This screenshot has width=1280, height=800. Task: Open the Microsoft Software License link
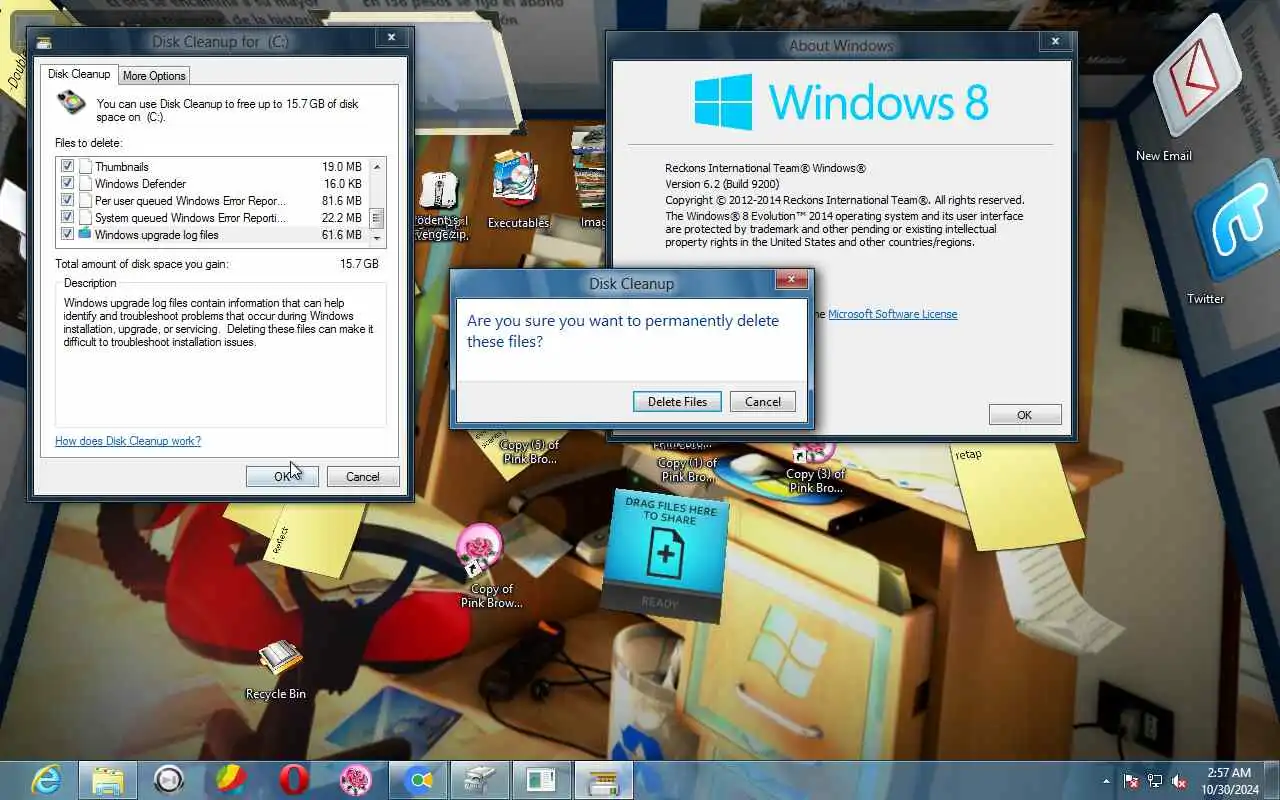click(x=892, y=314)
